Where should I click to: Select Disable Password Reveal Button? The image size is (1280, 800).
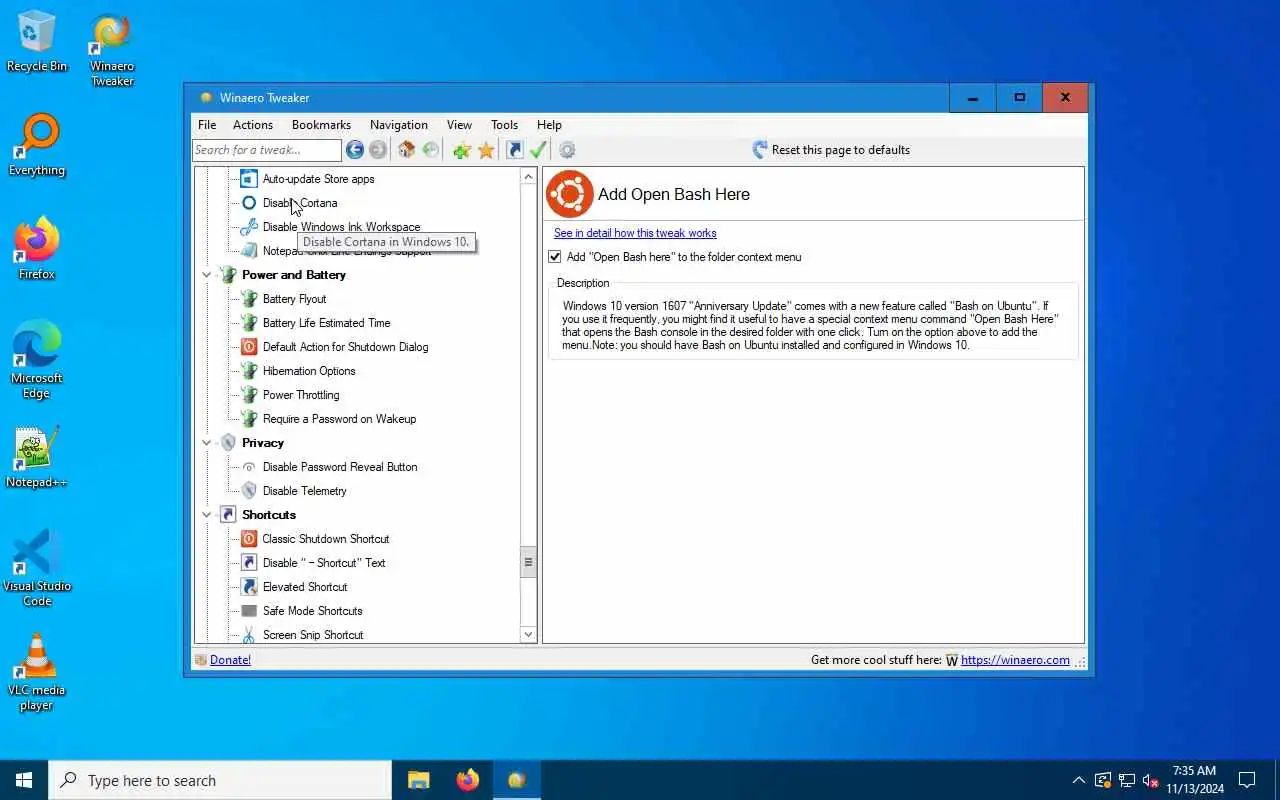click(x=340, y=467)
